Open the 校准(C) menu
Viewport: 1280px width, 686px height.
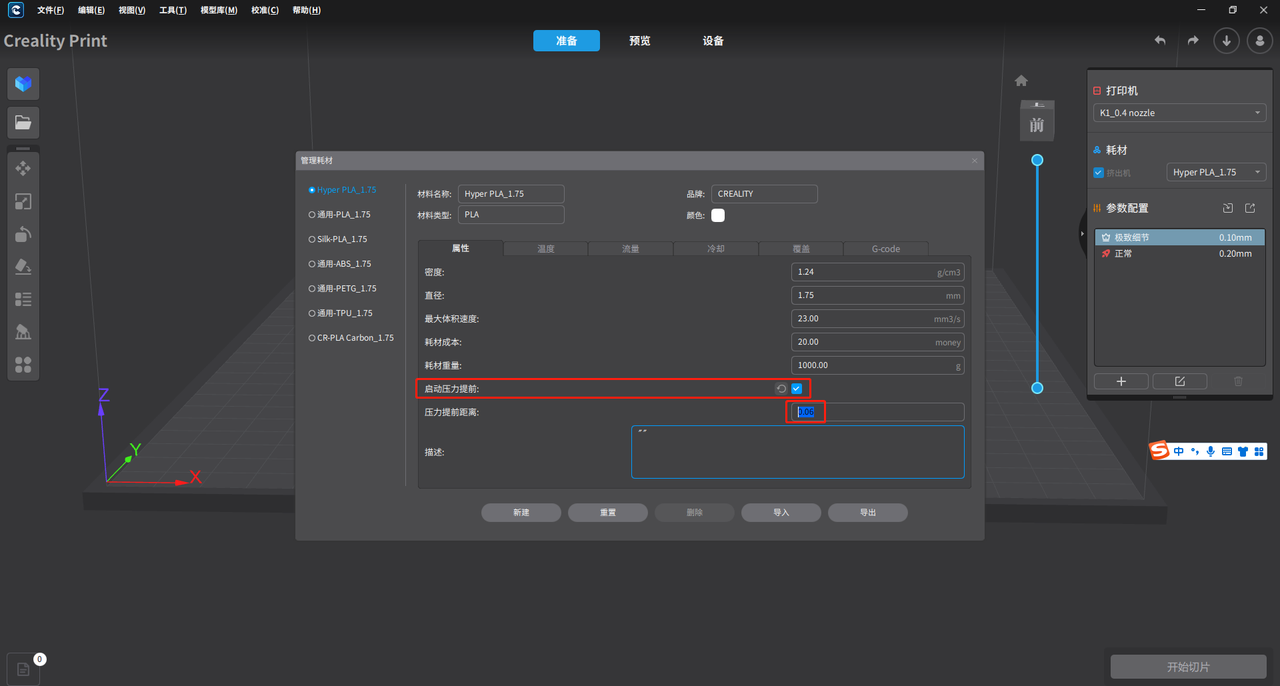click(x=265, y=10)
